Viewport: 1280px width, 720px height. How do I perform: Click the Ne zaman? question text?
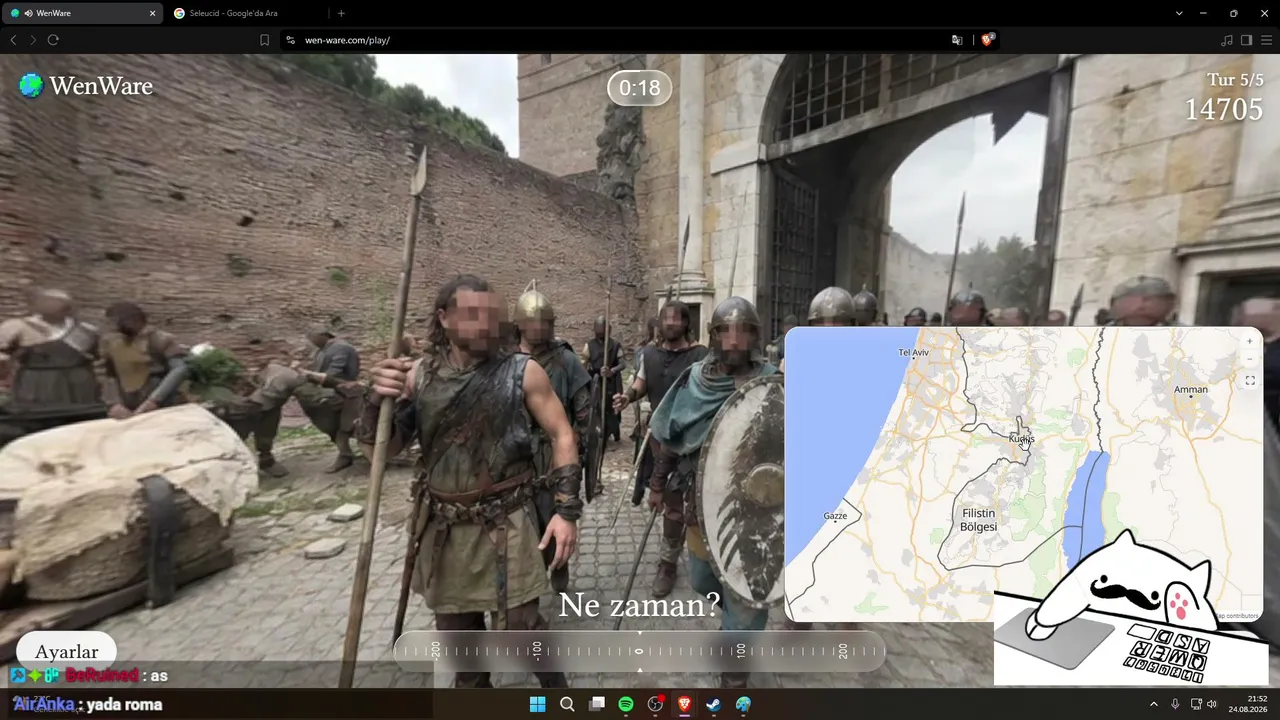(x=639, y=605)
